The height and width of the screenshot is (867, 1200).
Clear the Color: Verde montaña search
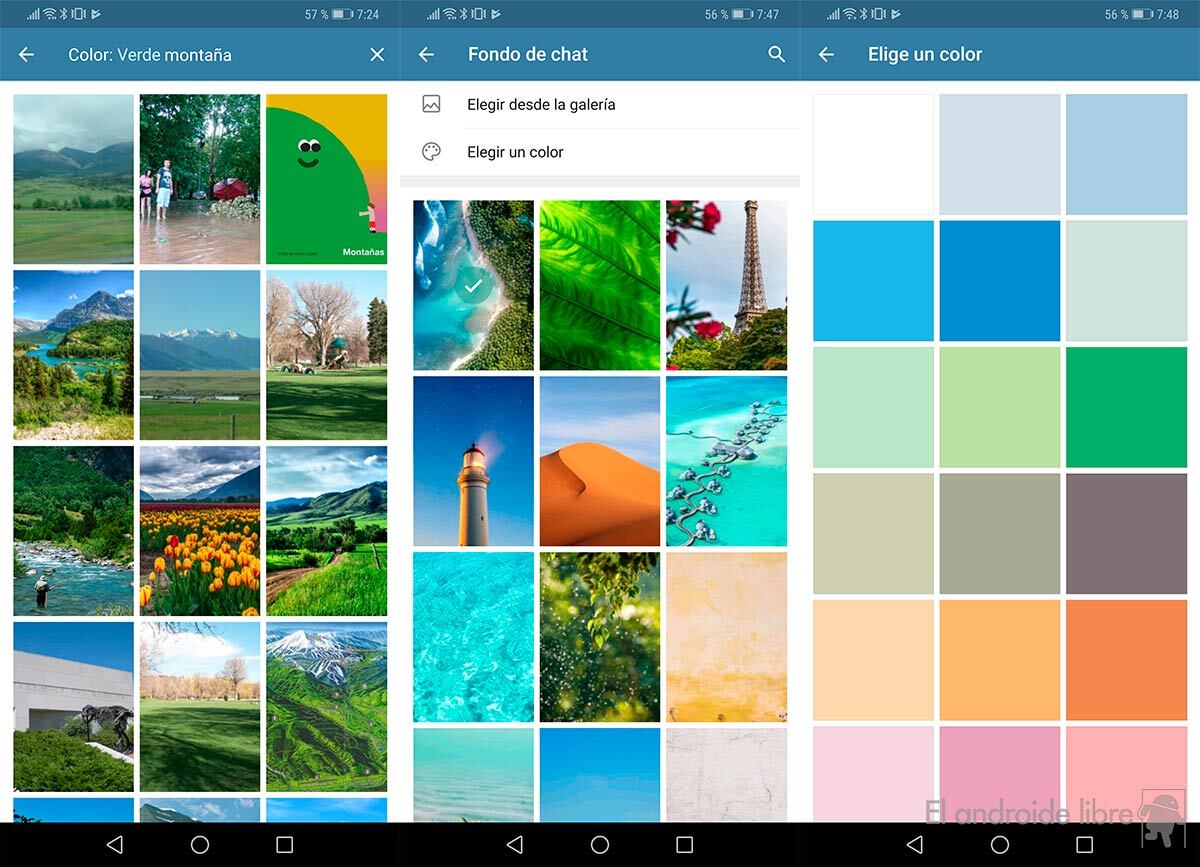coord(377,55)
